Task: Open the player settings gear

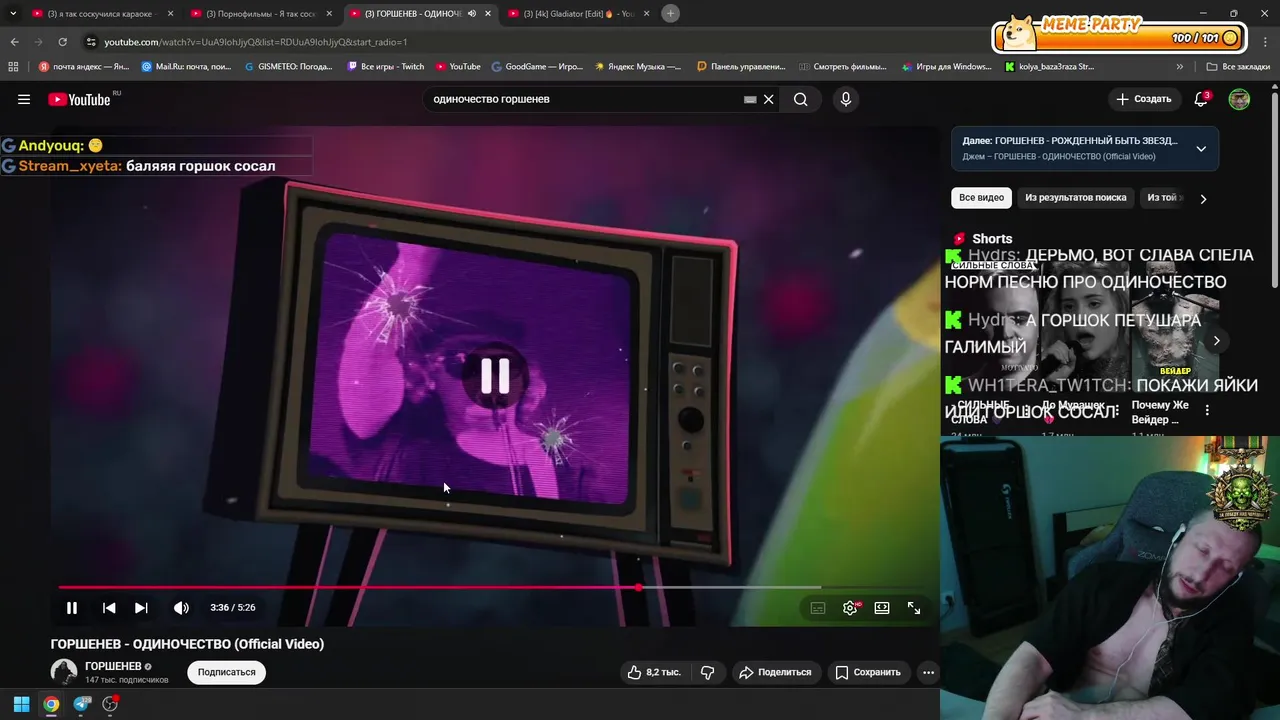Action: click(x=850, y=607)
